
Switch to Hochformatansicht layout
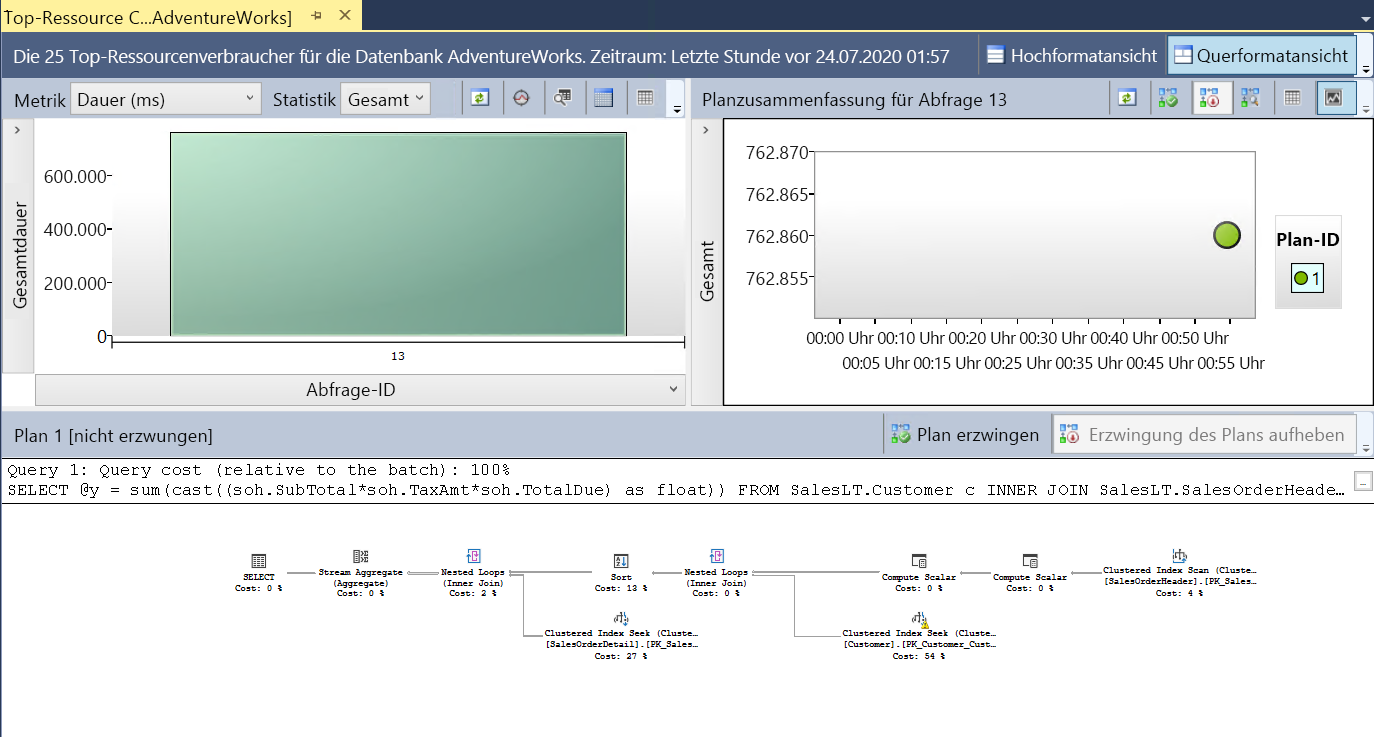tap(1072, 56)
